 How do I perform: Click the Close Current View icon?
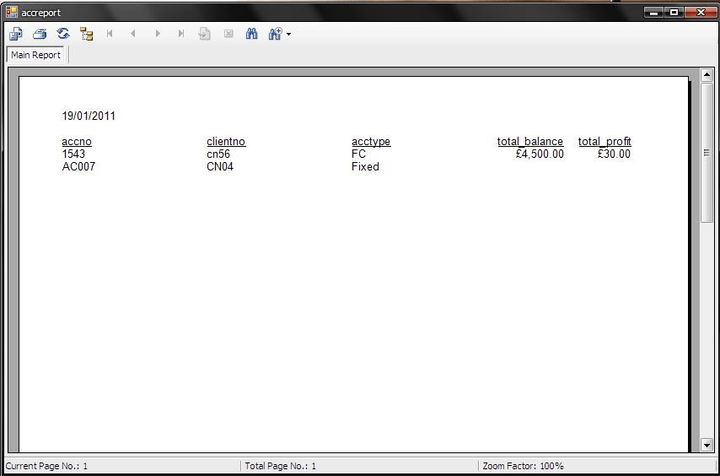tap(228, 34)
